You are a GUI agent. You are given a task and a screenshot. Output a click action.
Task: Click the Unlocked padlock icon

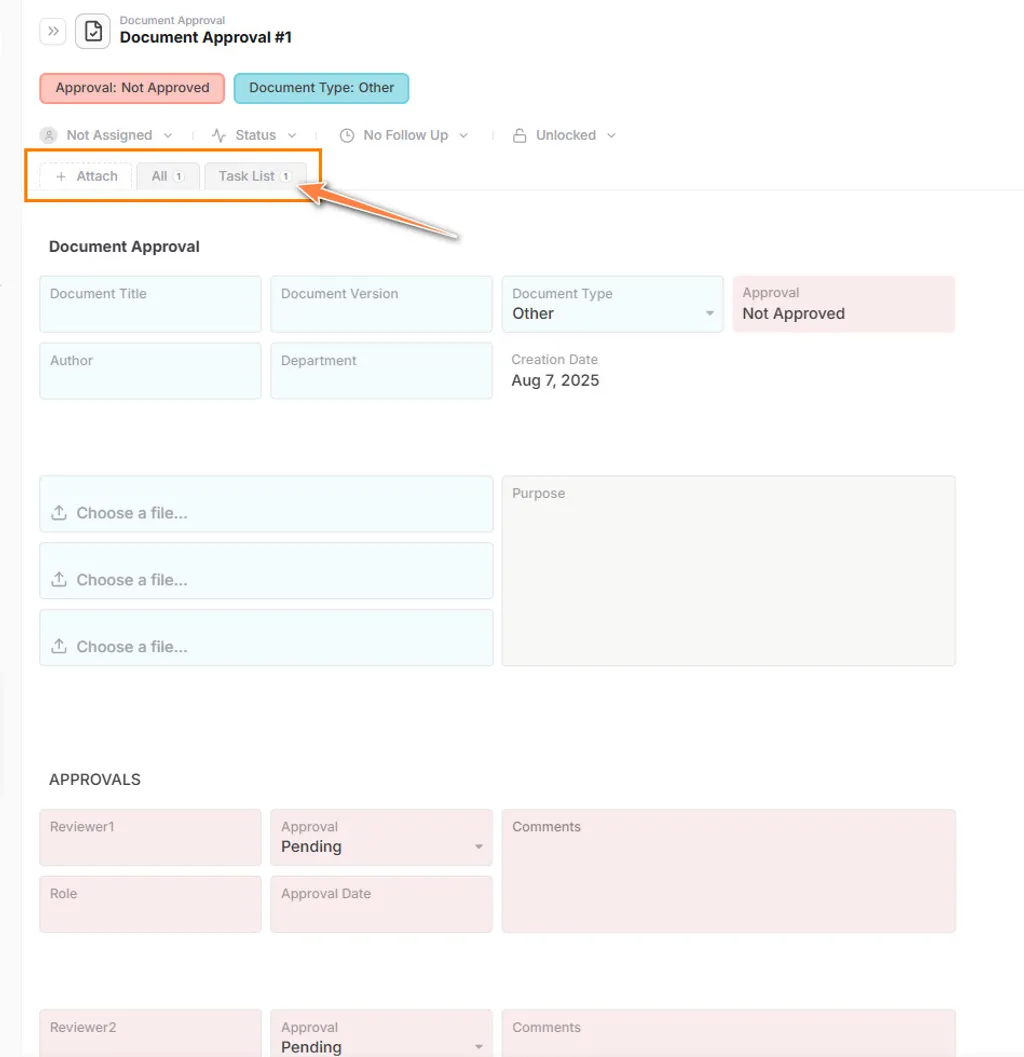pos(520,135)
